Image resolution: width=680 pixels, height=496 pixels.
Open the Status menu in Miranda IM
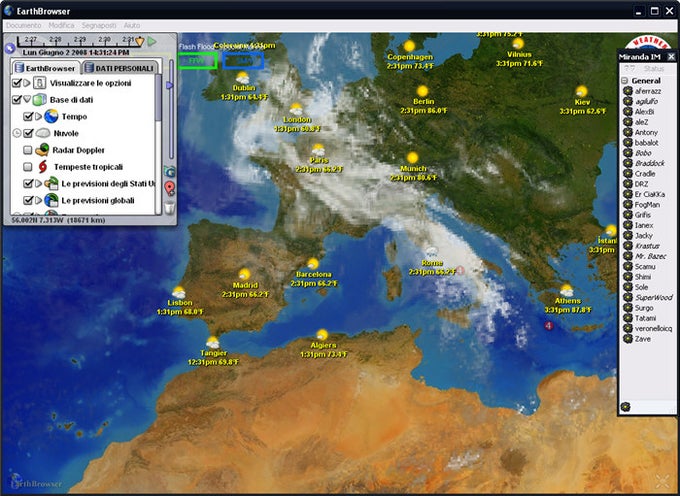pos(654,69)
